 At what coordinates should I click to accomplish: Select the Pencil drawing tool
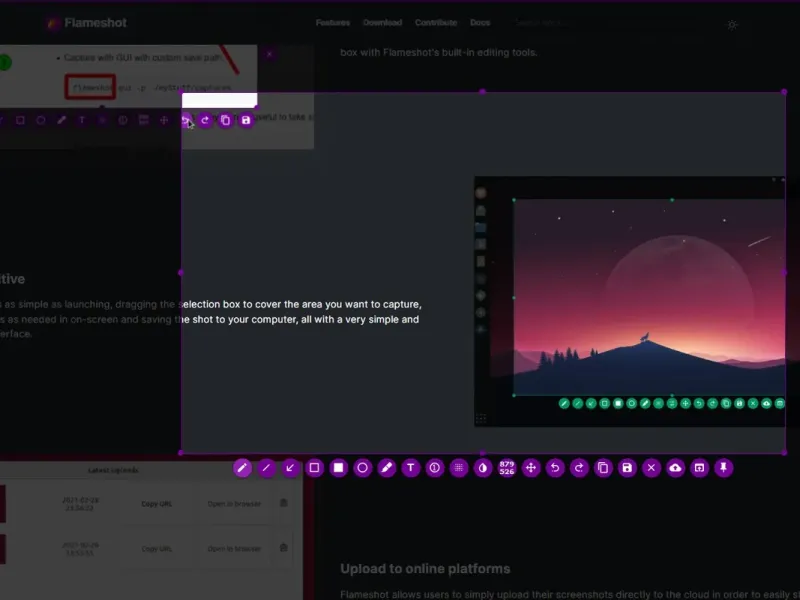coord(242,468)
